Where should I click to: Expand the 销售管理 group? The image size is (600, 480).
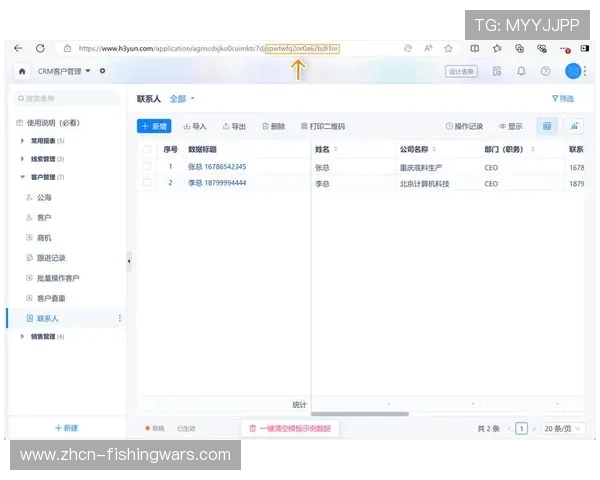(x=22, y=336)
